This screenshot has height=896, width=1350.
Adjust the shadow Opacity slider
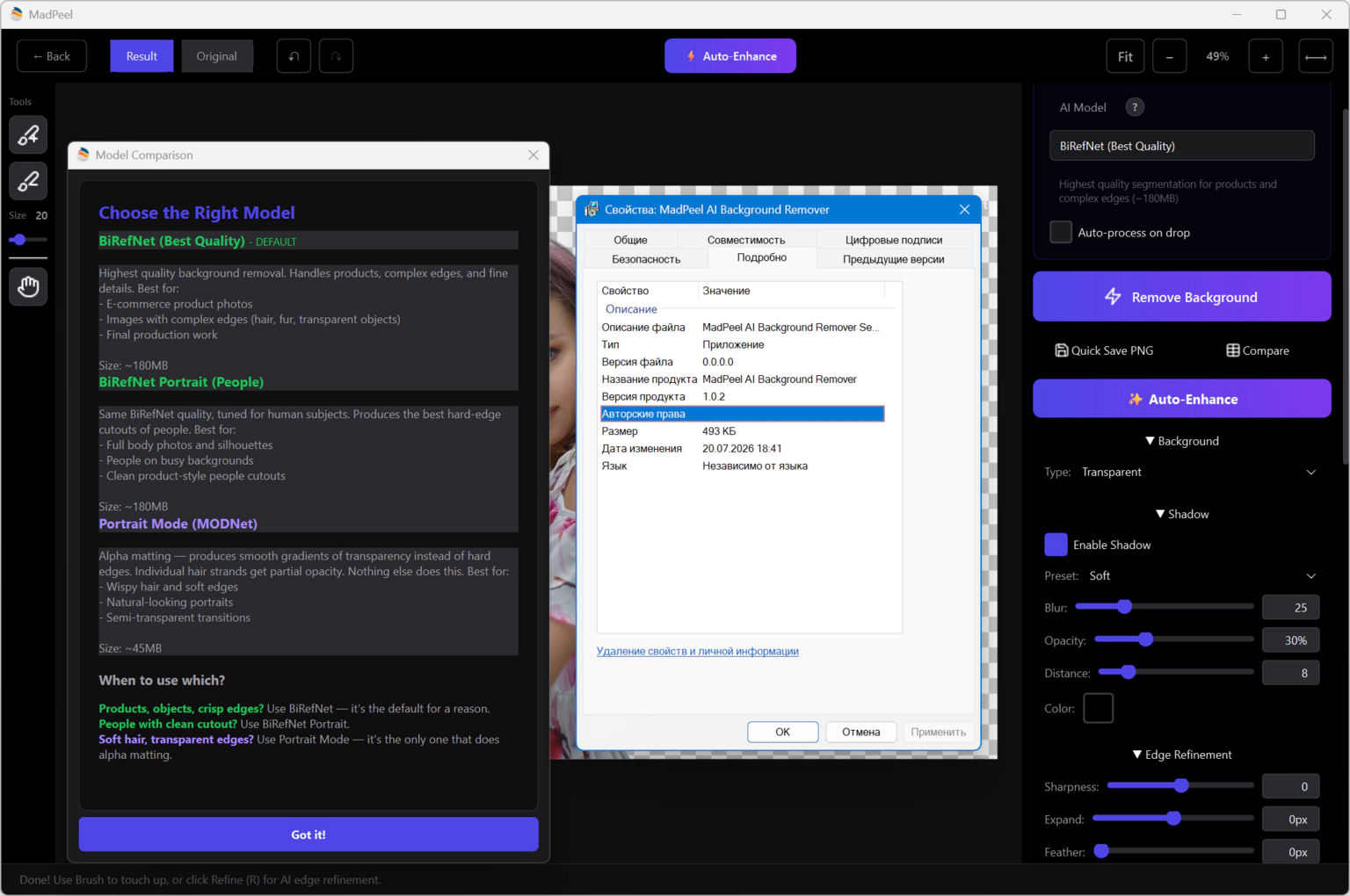coord(1174,639)
